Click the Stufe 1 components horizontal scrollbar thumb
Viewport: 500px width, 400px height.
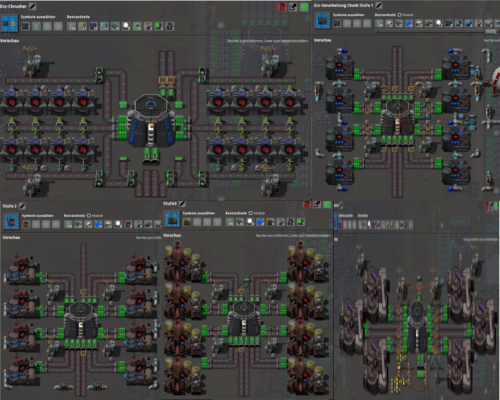[x=490, y=31]
